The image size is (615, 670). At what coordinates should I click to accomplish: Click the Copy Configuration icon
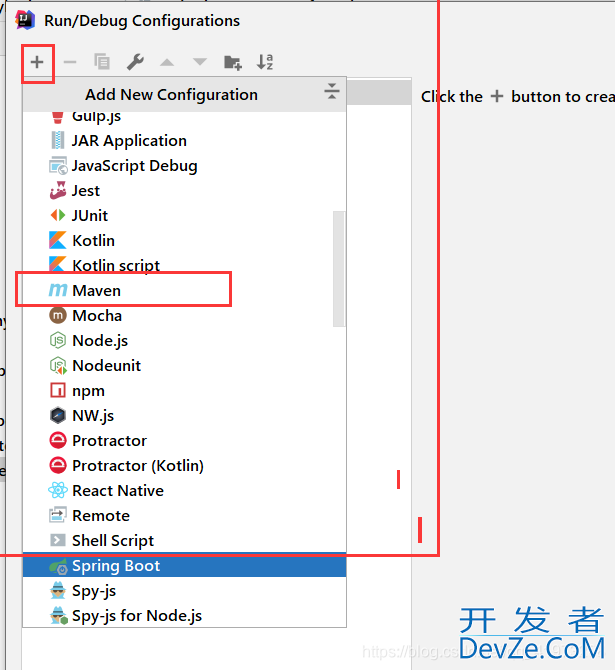tap(102, 62)
